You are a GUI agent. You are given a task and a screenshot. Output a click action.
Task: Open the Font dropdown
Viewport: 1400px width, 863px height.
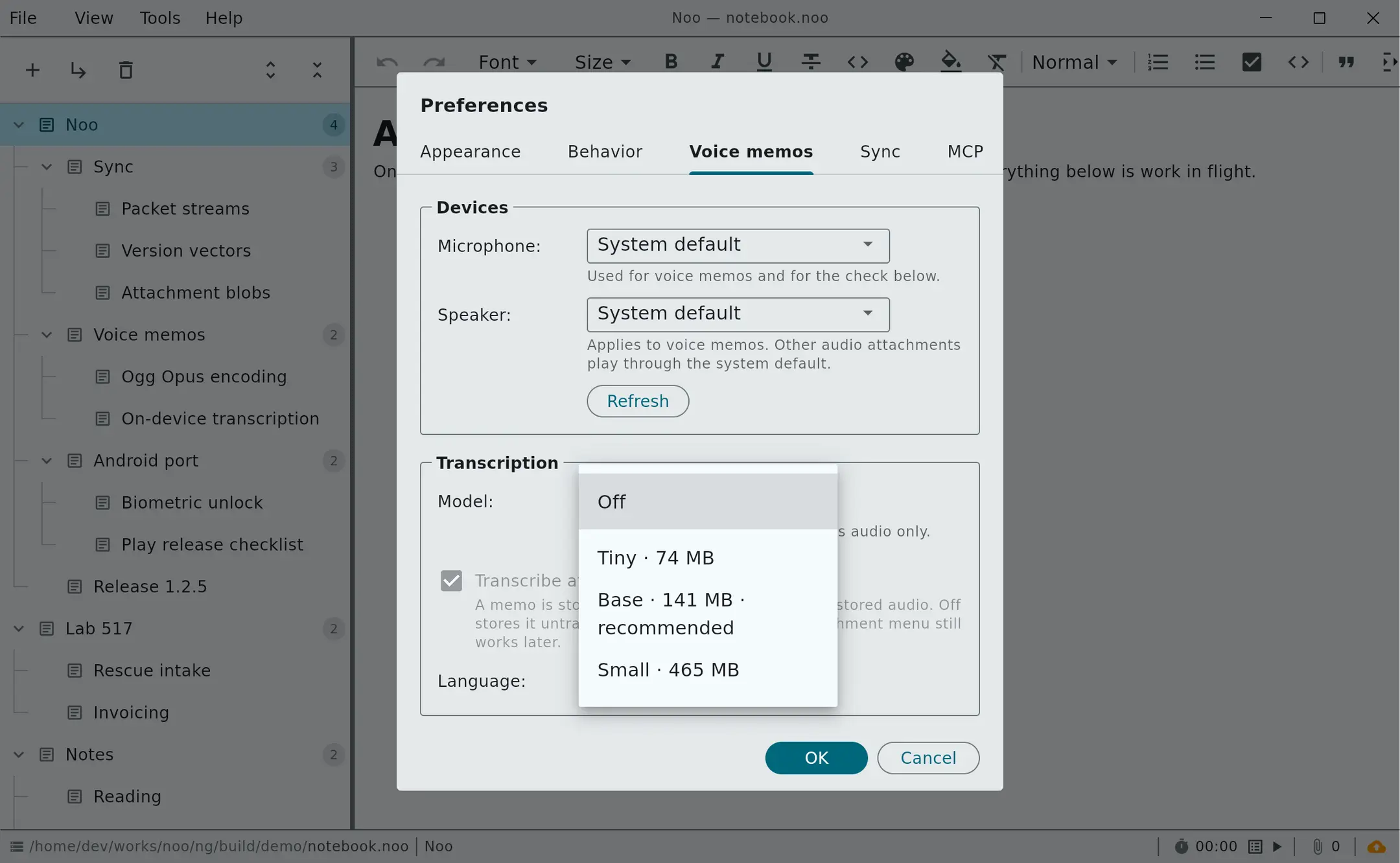pos(507,62)
